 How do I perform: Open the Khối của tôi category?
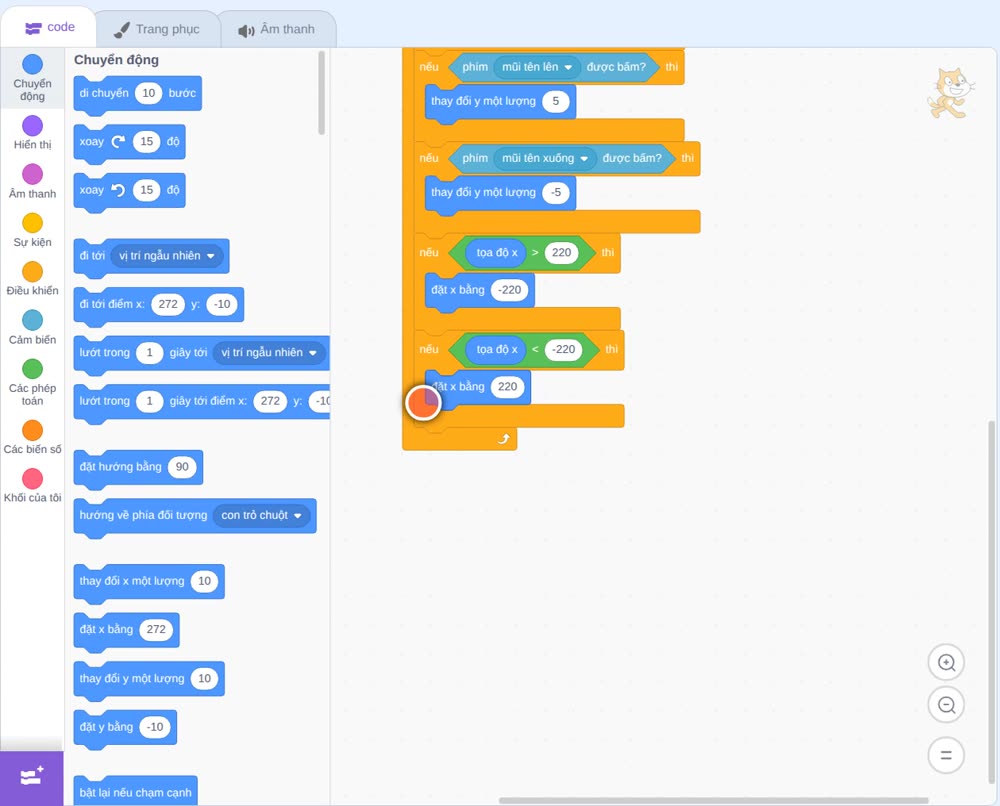33,486
